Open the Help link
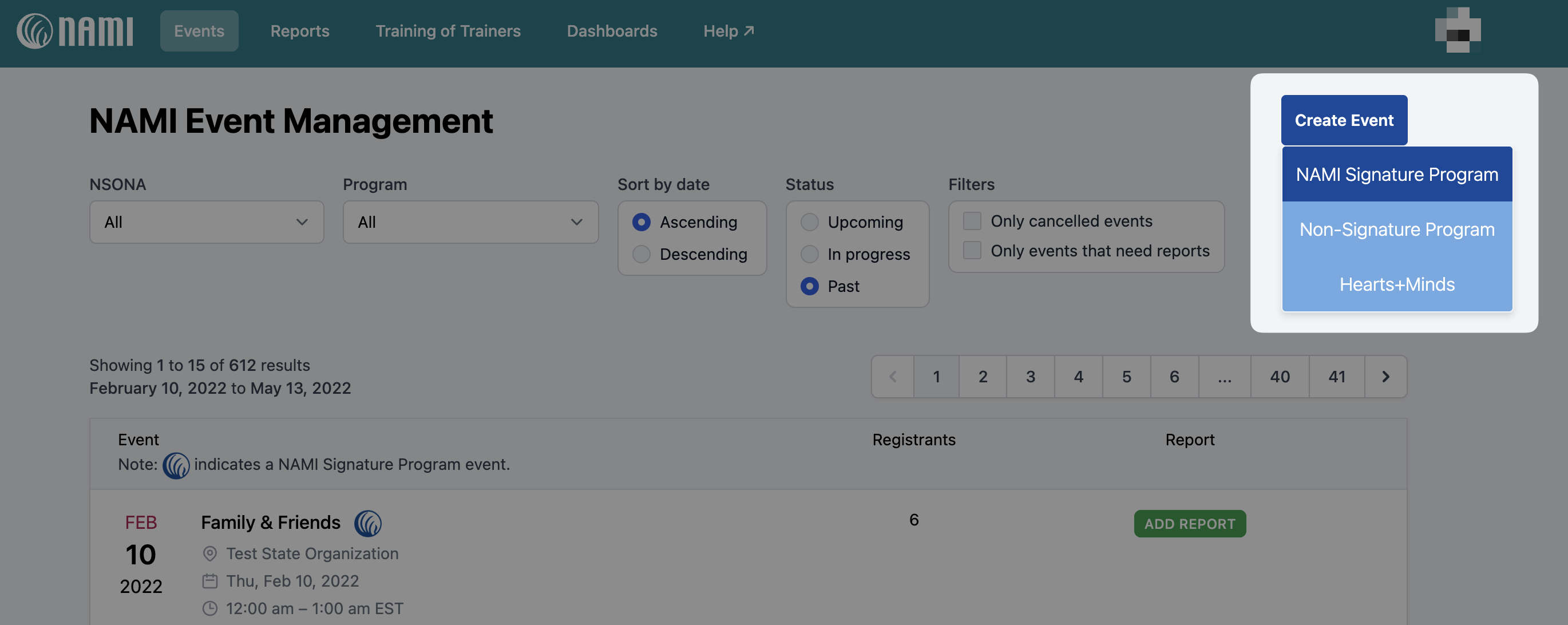This screenshot has height=625, width=1568. click(728, 30)
